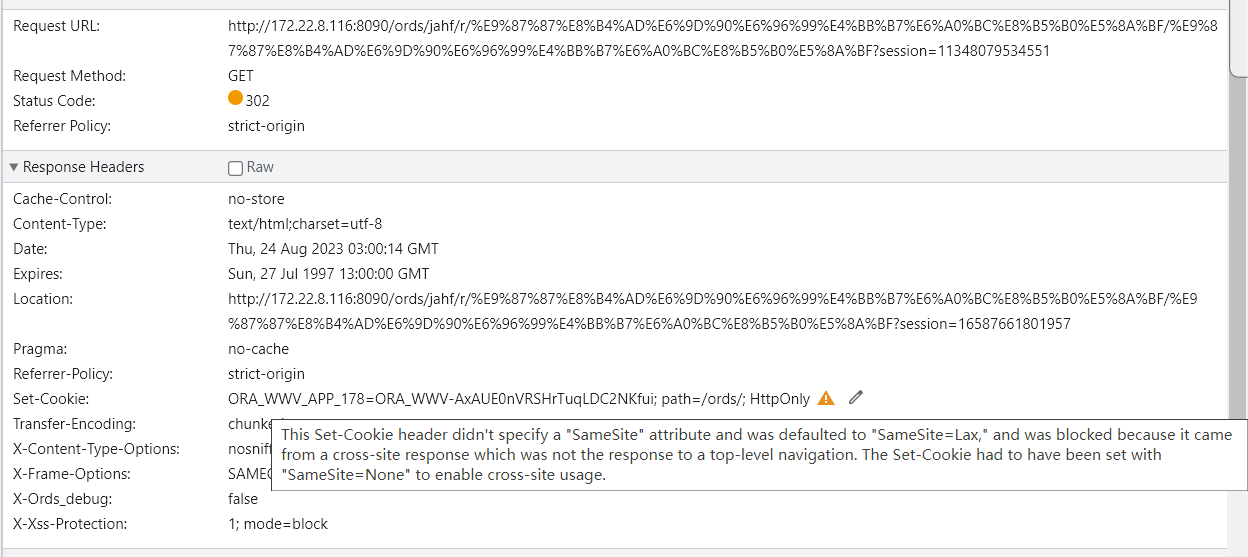Image resolution: width=1248 pixels, height=557 pixels.
Task: Collapse the Response Headers section triangle
Action: pyautogui.click(x=14, y=167)
